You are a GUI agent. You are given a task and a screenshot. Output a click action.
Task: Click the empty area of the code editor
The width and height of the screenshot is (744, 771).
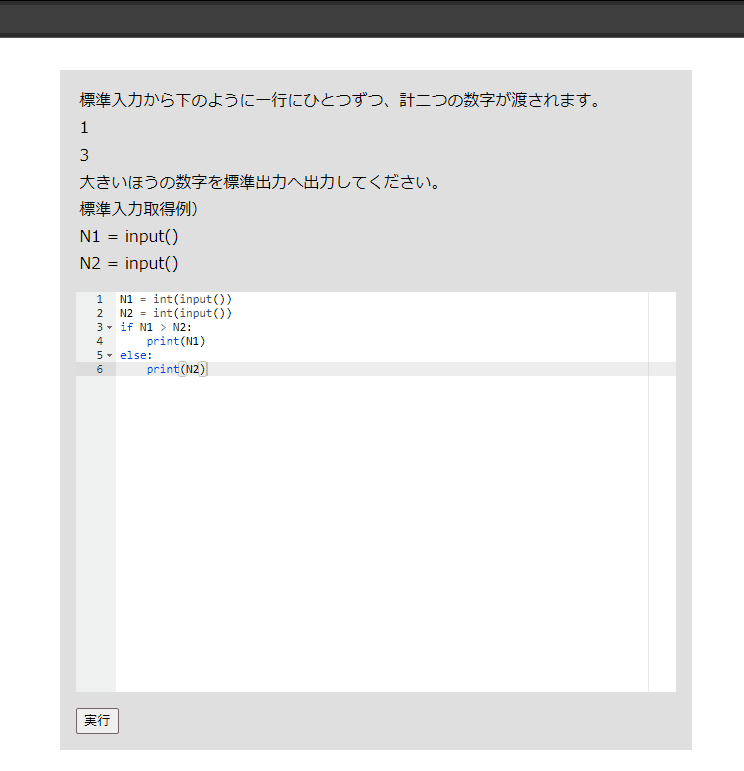coord(380,530)
